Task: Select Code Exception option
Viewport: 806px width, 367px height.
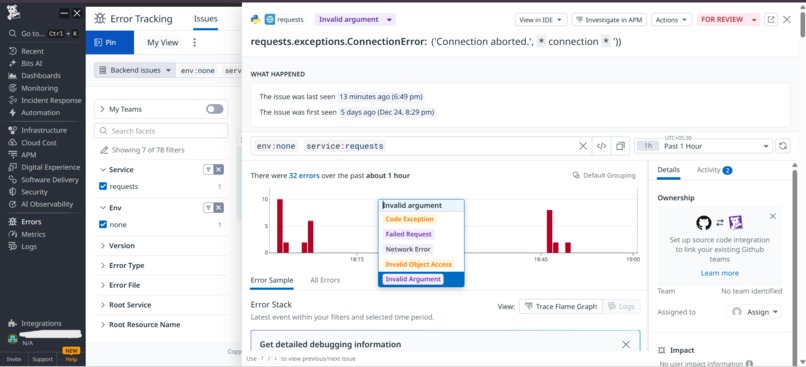Action: pos(410,219)
